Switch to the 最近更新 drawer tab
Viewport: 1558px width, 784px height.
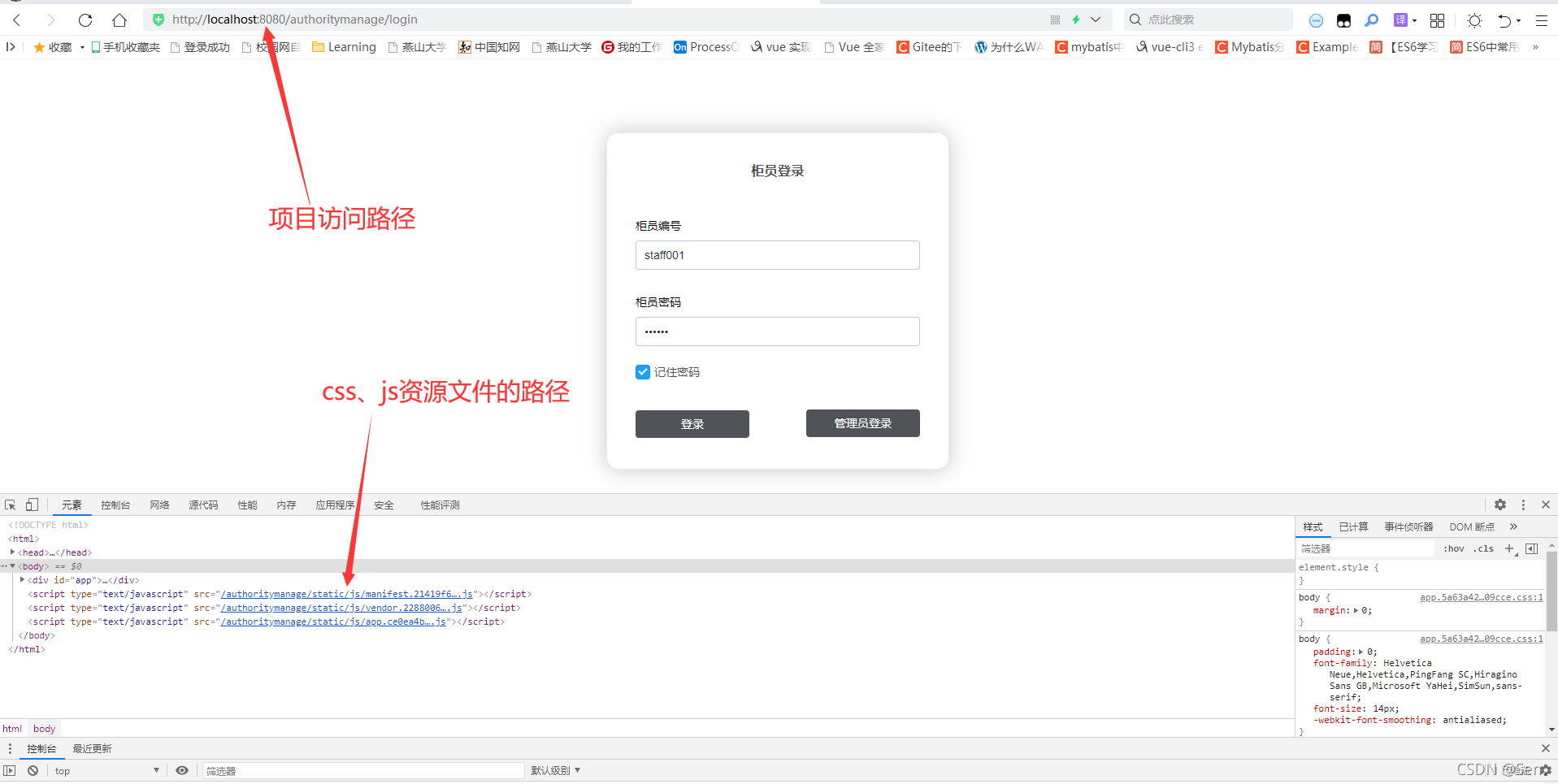coord(93,749)
